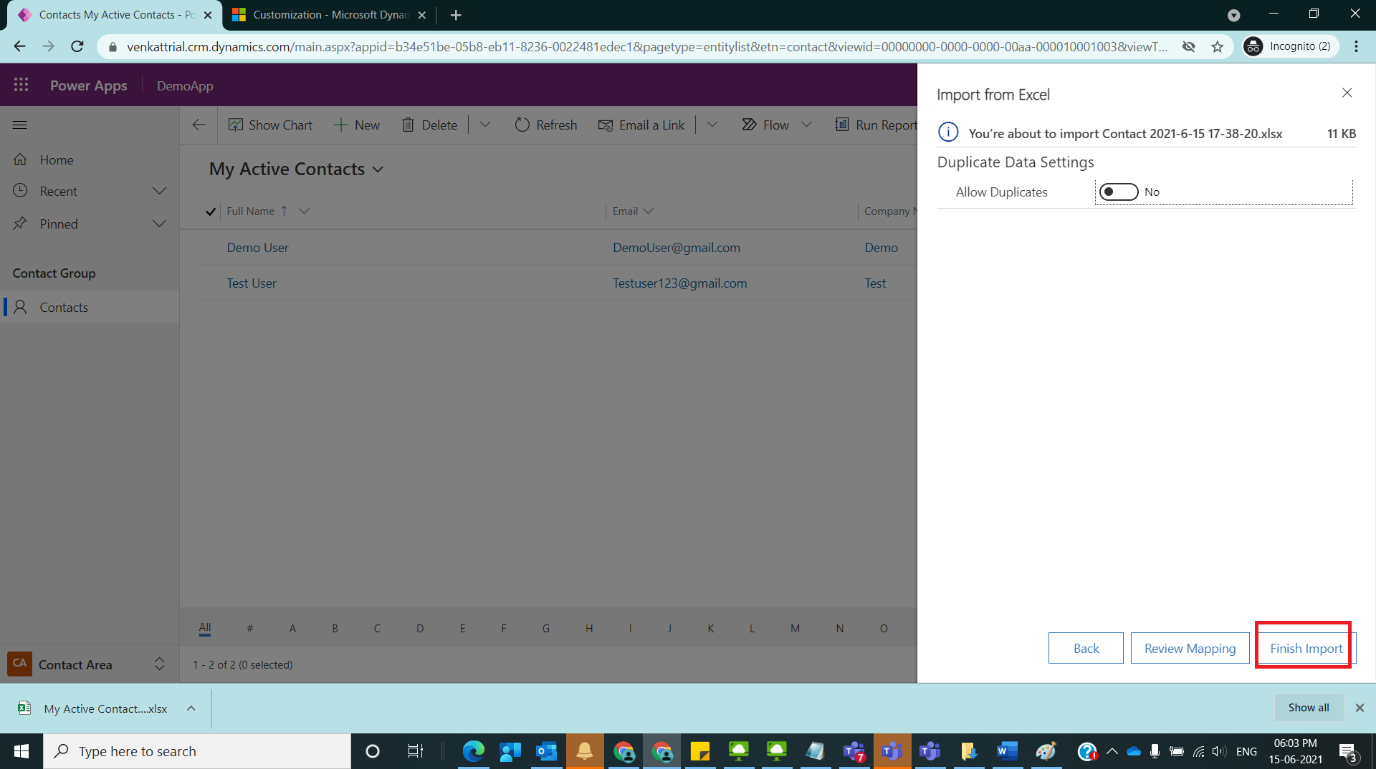Viewport: 1376px width, 769px height.
Task: Create a New contact
Action: coord(357,124)
